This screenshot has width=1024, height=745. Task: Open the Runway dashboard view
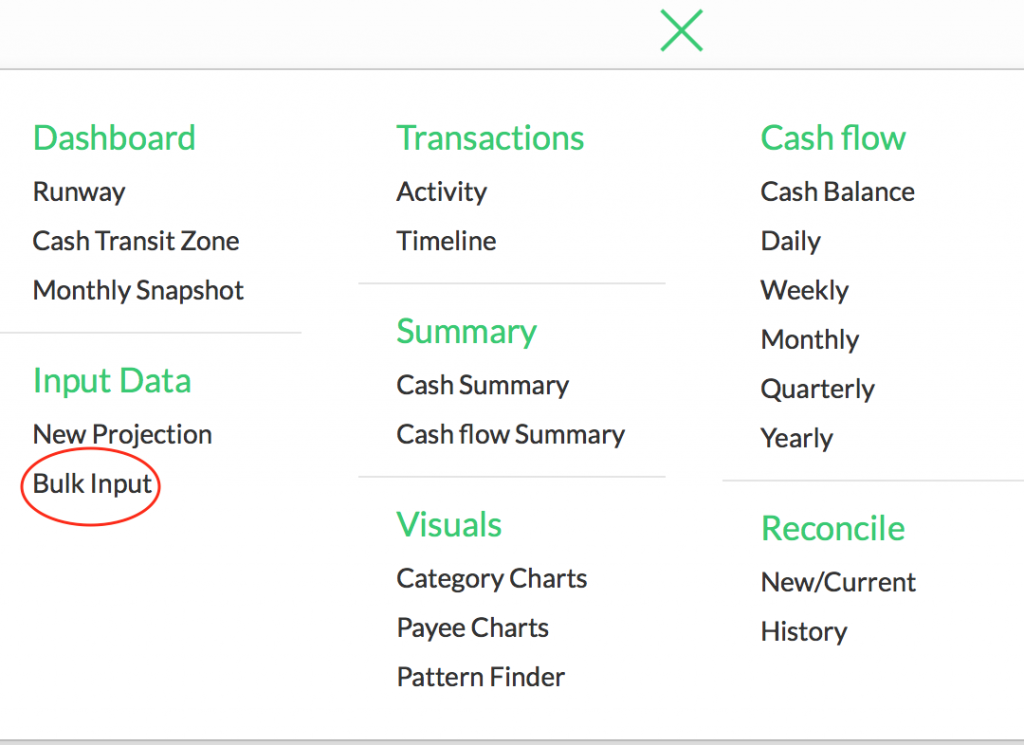pos(79,192)
